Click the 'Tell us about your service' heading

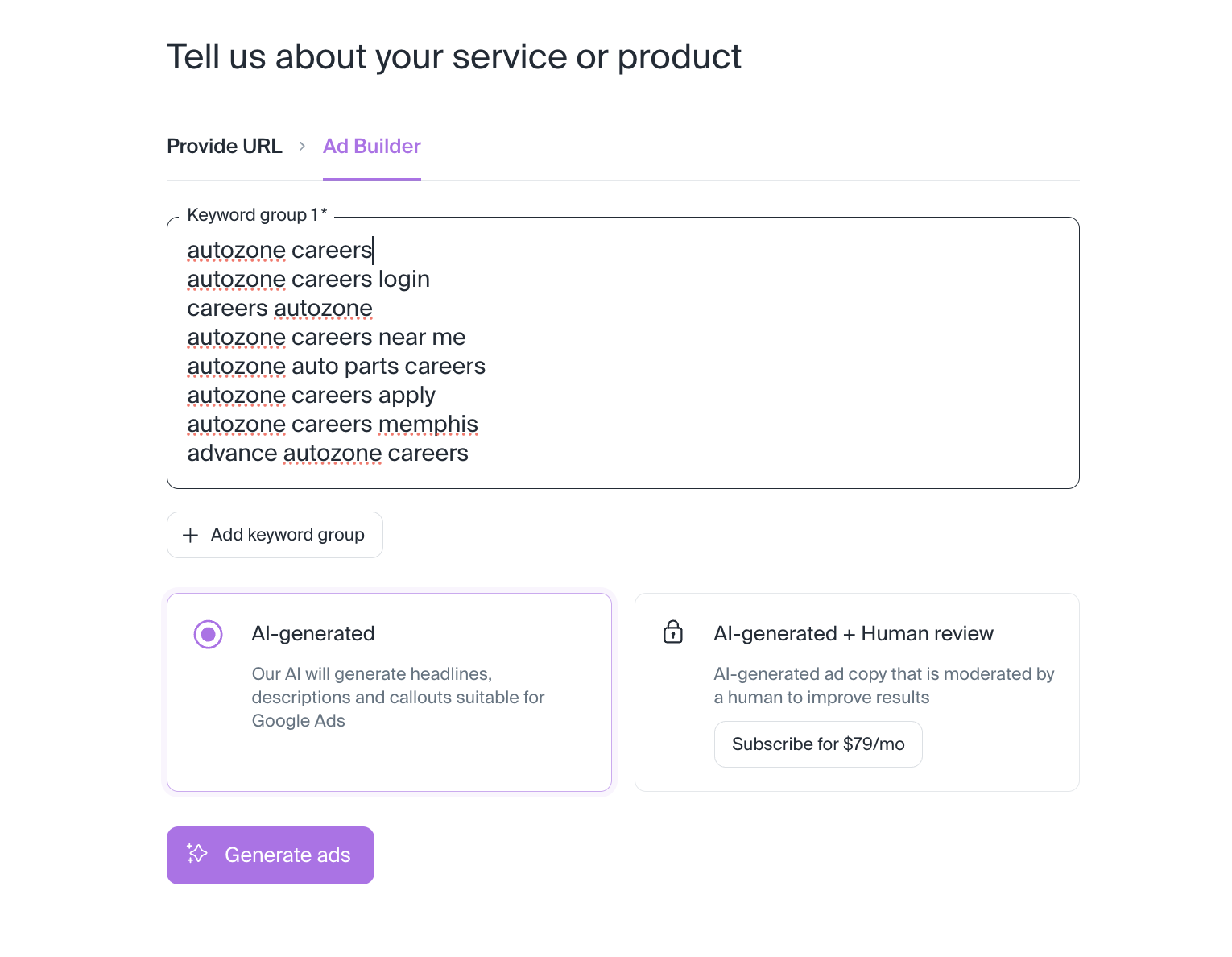tap(453, 57)
